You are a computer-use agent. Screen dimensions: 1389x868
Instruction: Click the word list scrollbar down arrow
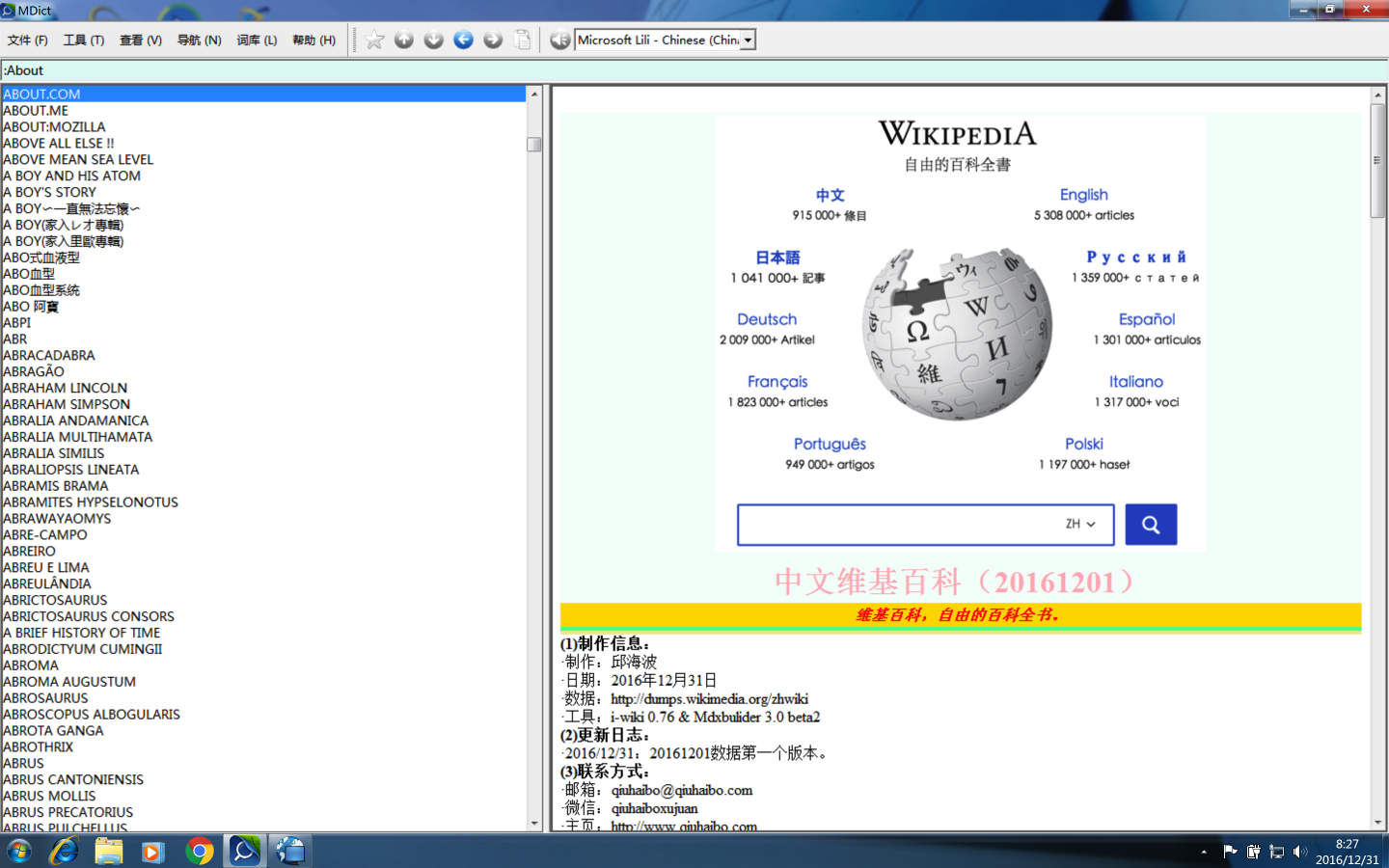[533, 824]
